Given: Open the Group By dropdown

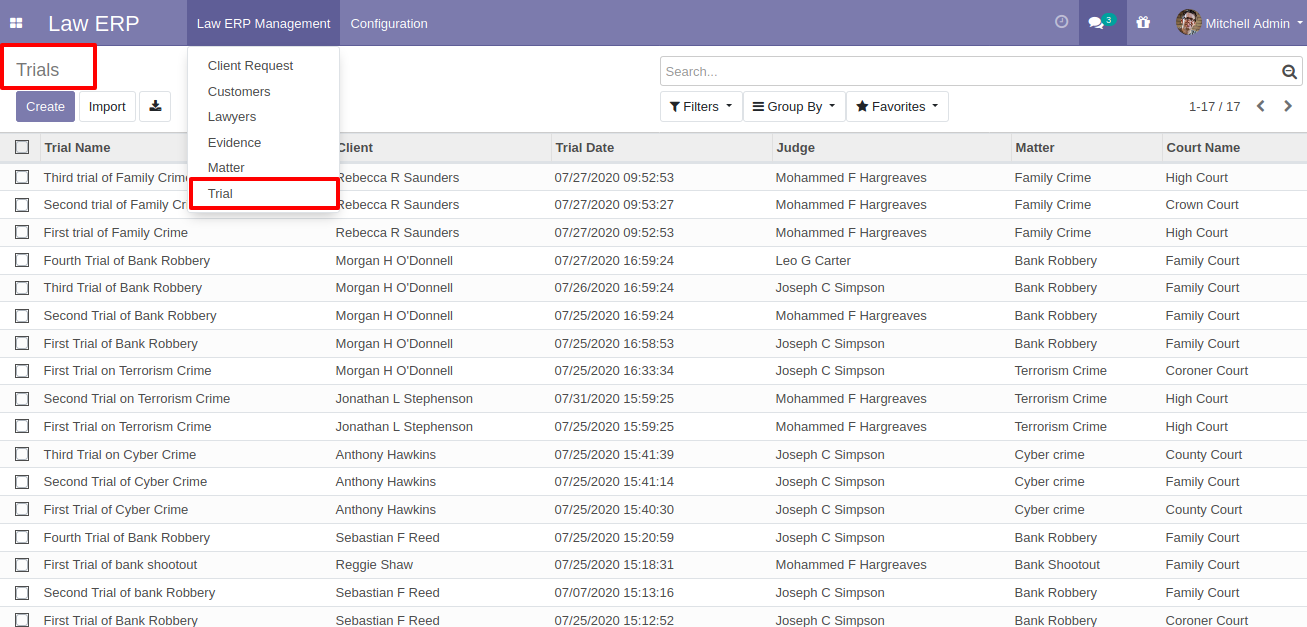Looking at the screenshot, I should tap(794, 107).
